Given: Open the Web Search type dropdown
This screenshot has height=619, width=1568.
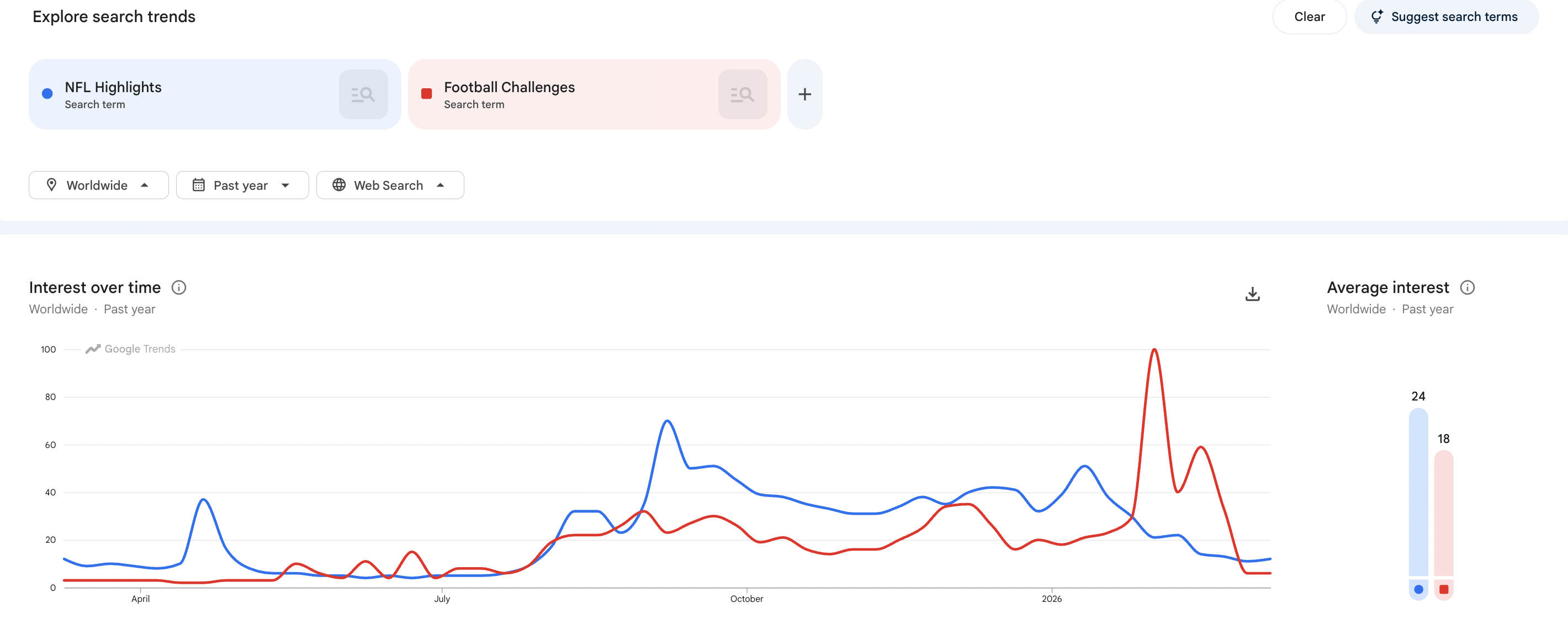Looking at the screenshot, I should tap(390, 185).
